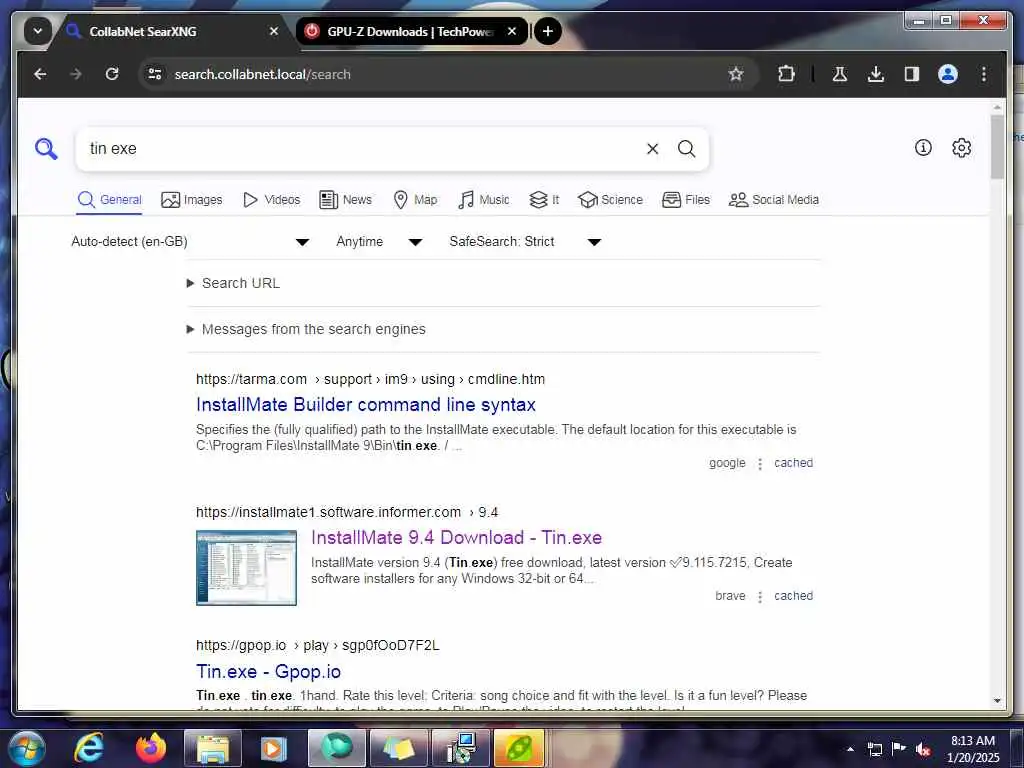Reload the current page

(112, 74)
